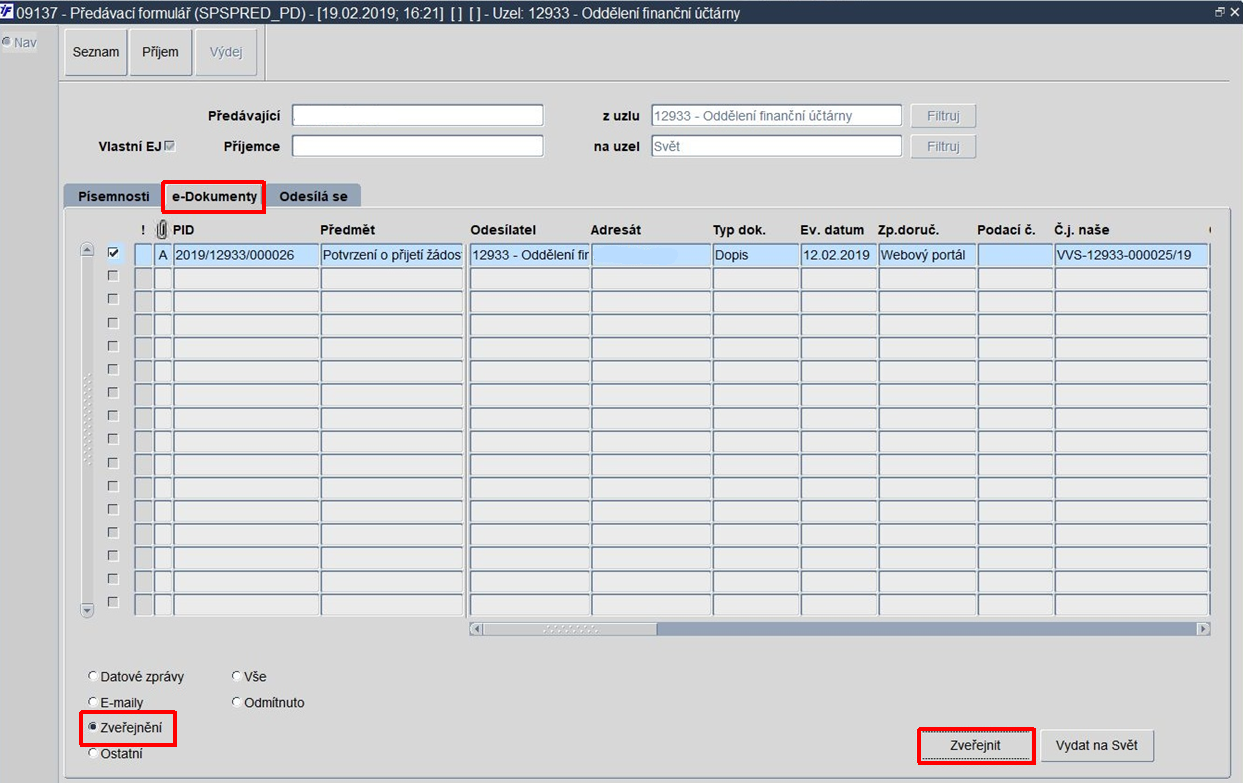Click the disabled Výdej toolbar button
This screenshot has height=783, width=1243.
pyautogui.click(x=226, y=52)
